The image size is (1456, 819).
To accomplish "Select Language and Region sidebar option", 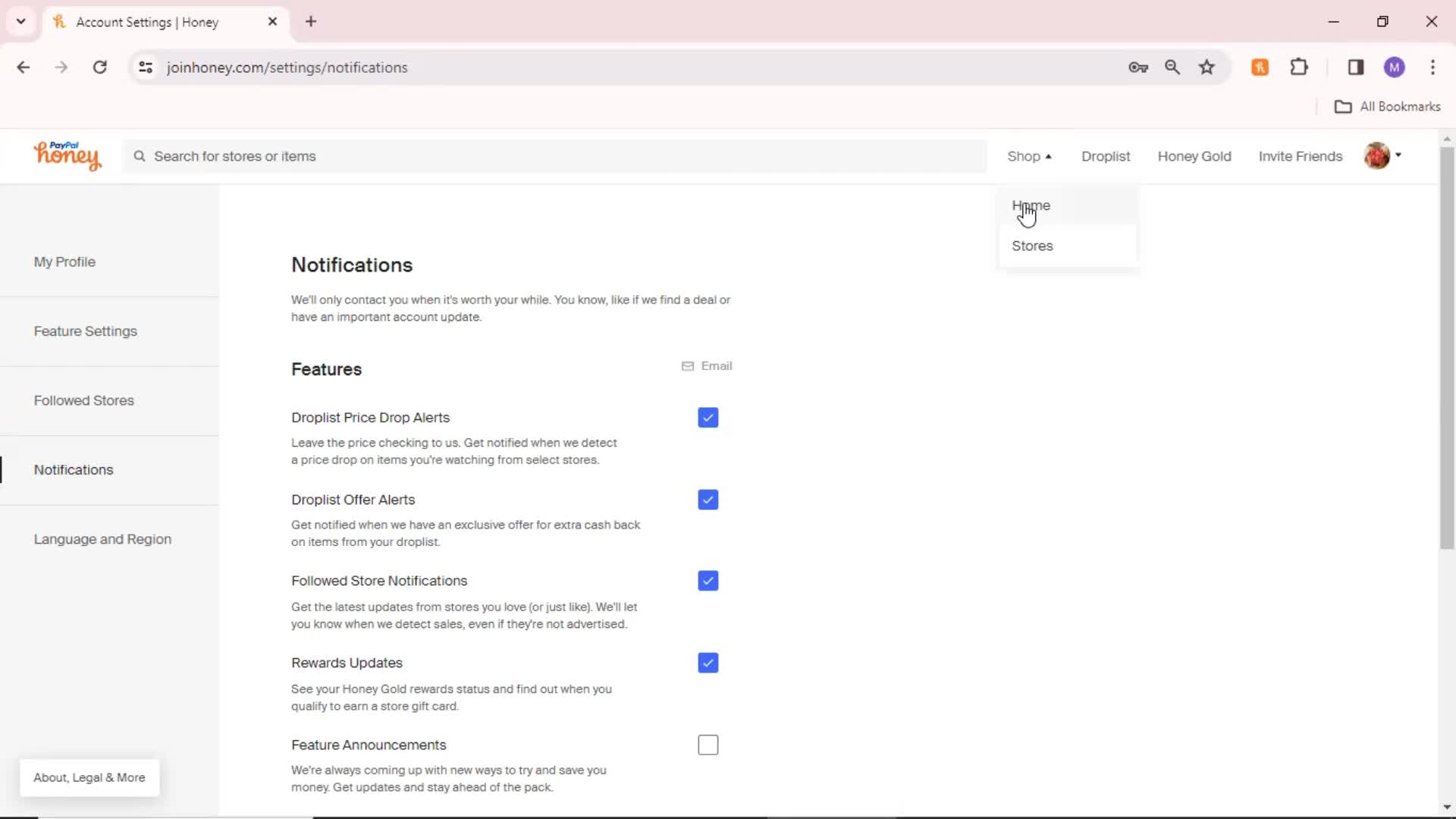I will tap(103, 539).
